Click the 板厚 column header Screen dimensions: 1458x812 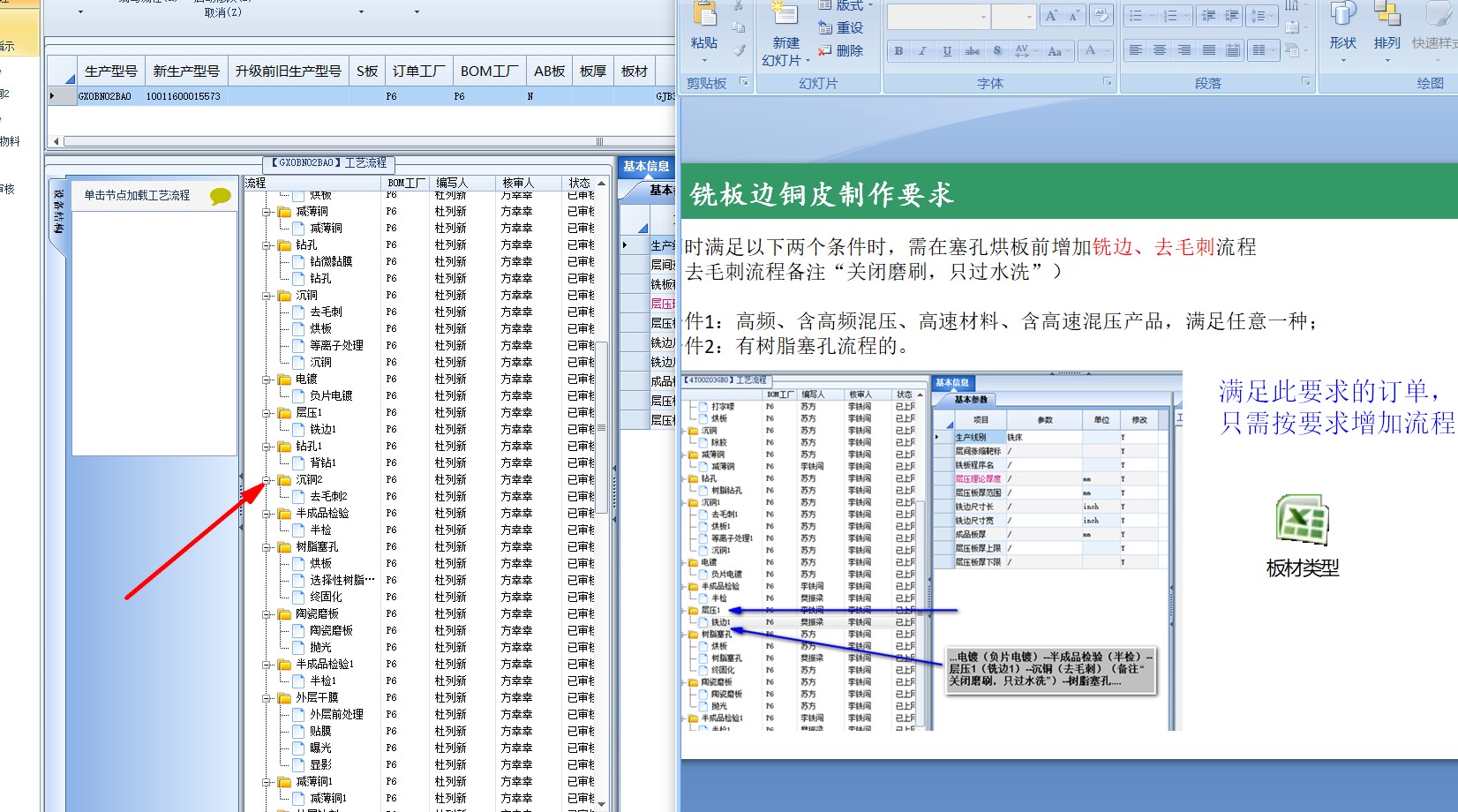pos(593,71)
